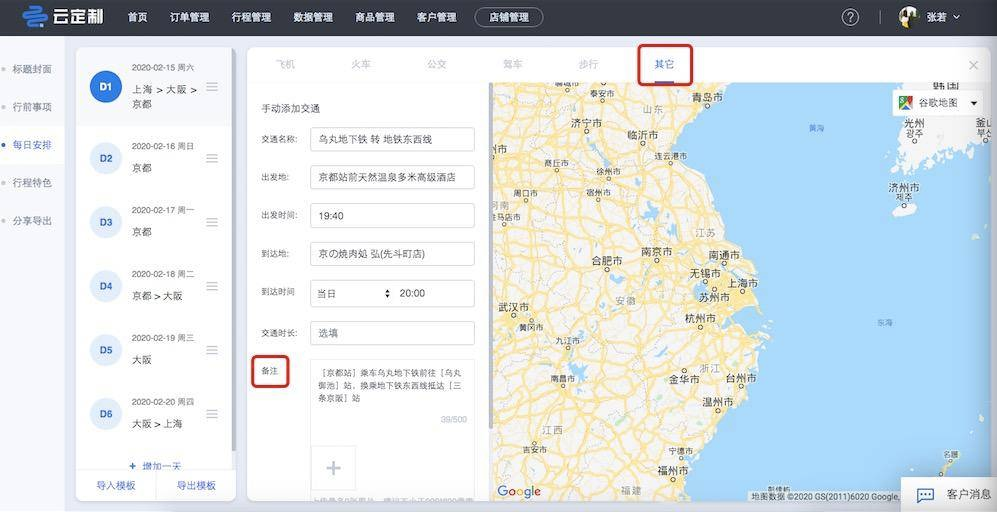Click the 出发地 input field

pos(392,177)
